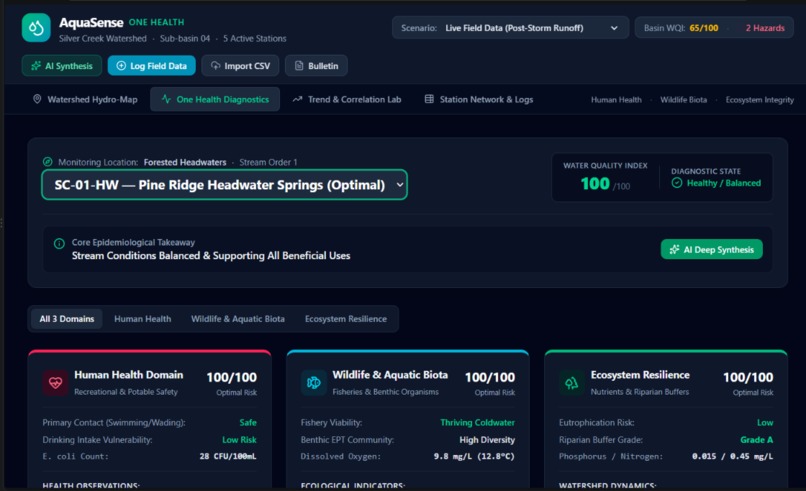806x491 pixels.
Task: Click the Primary Contact Safe value
Action: coord(248,423)
